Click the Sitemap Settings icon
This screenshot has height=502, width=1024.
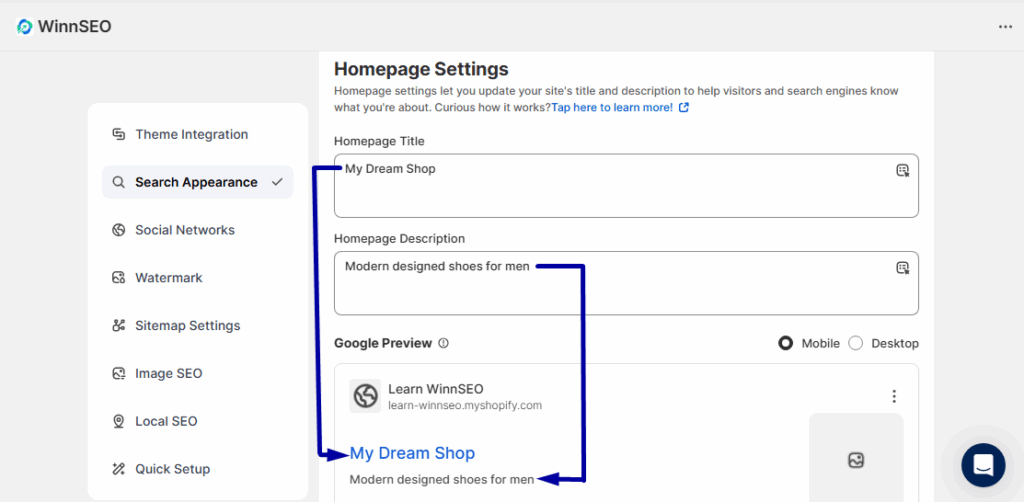(118, 326)
